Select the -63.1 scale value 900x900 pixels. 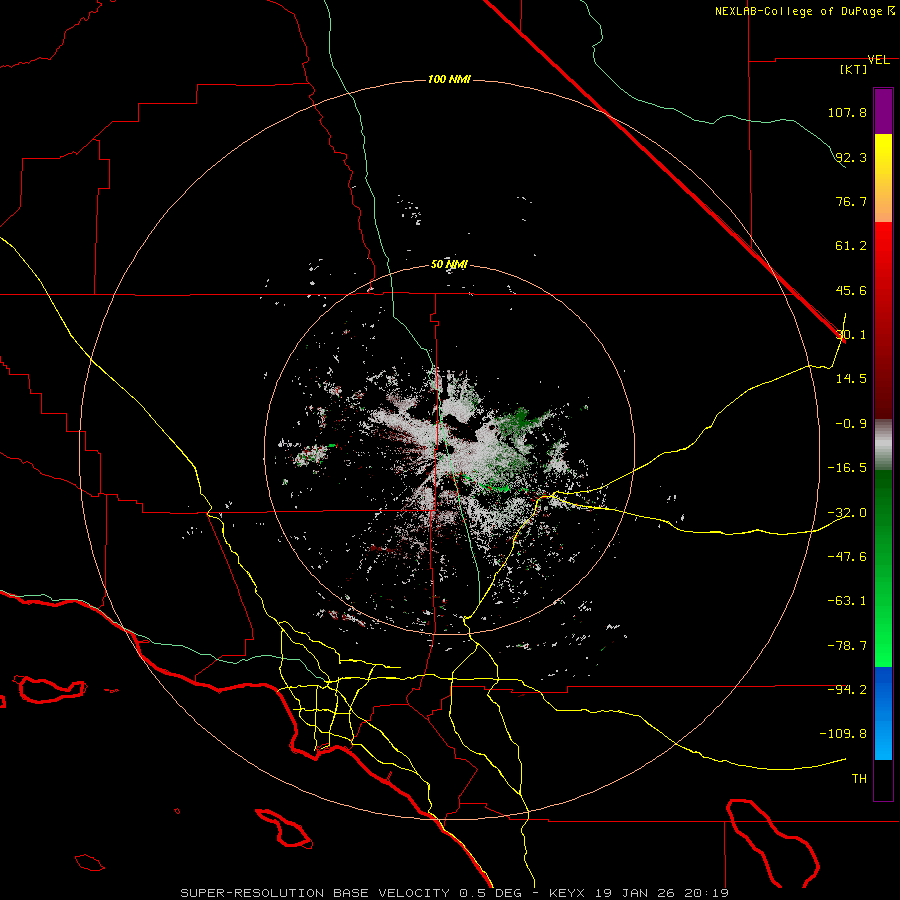pyautogui.click(x=847, y=601)
